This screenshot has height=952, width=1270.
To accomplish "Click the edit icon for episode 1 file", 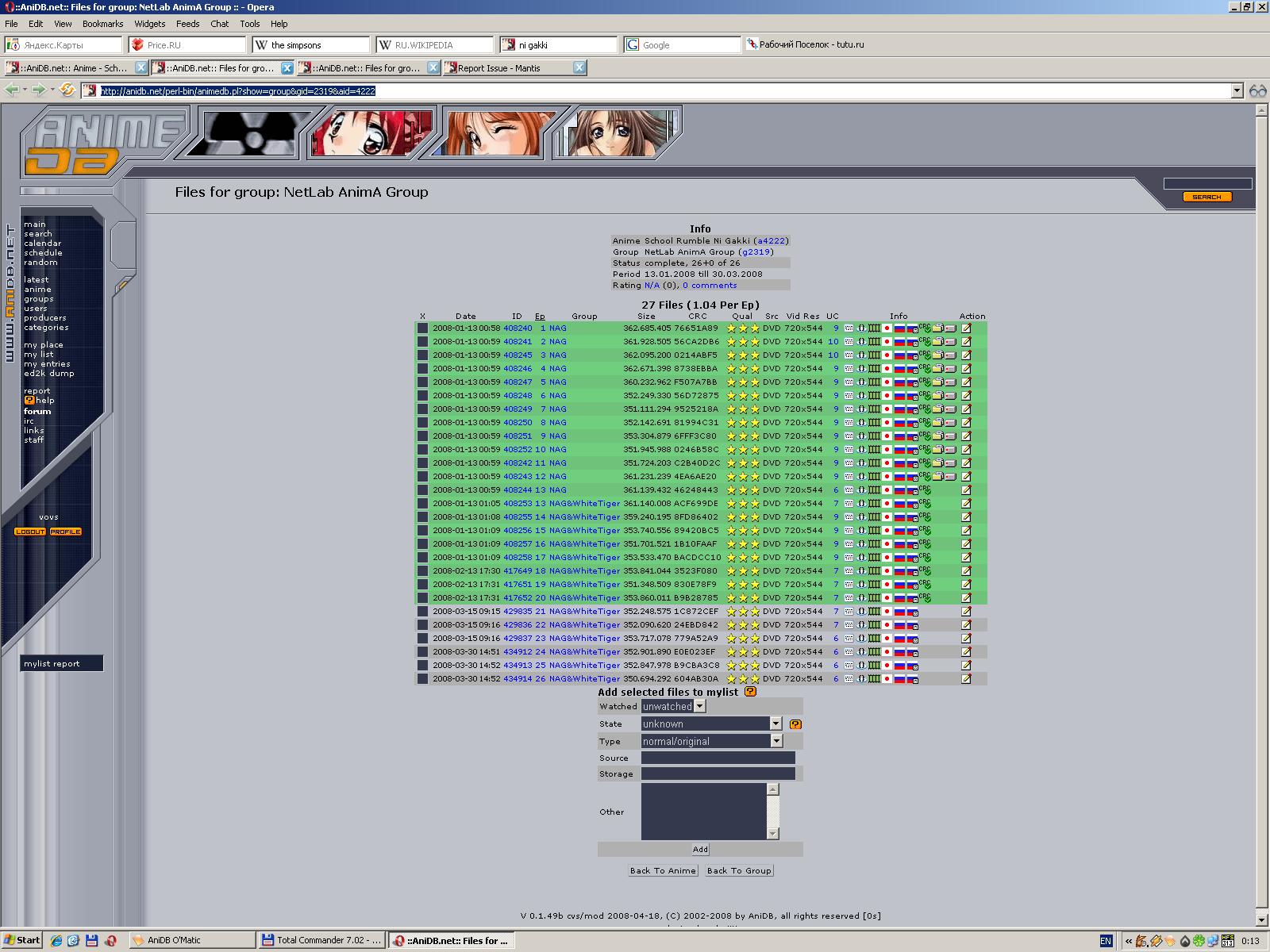I will click(966, 328).
